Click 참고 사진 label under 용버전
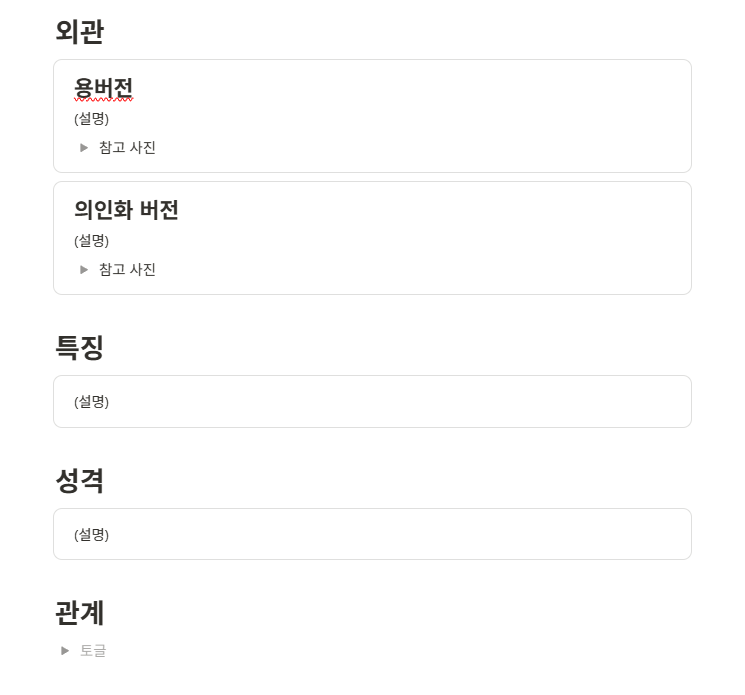The width and height of the screenshot is (745, 695). [x=127, y=148]
